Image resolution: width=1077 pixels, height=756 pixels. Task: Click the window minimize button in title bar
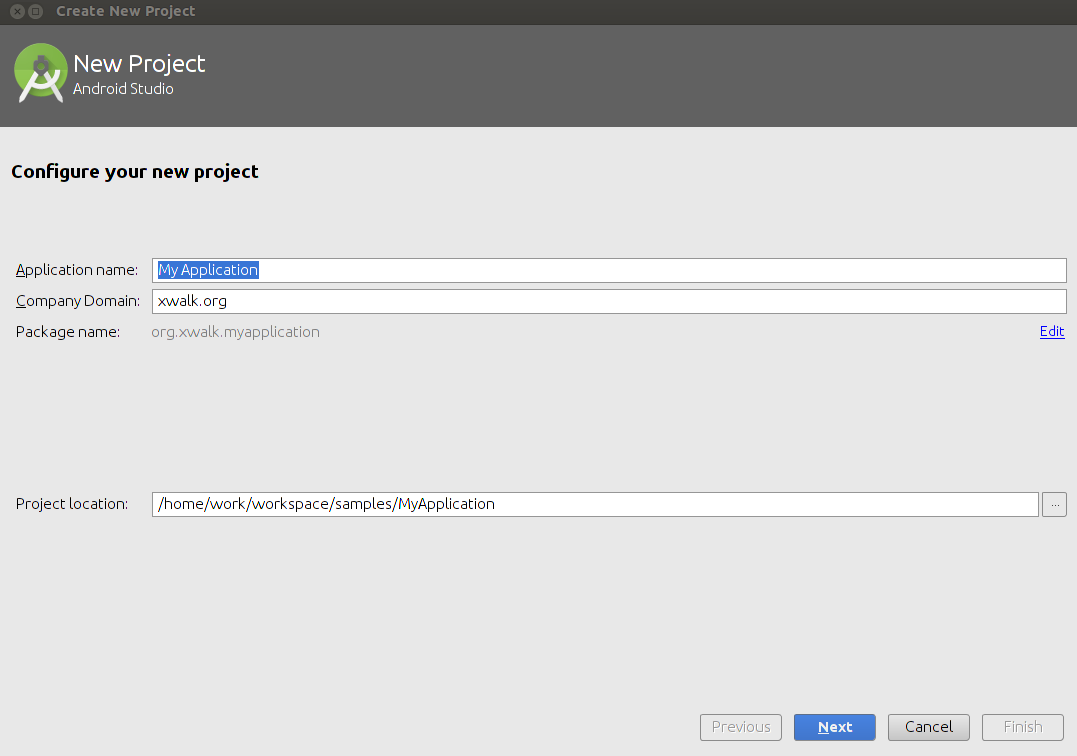click(x=36, y=12)
